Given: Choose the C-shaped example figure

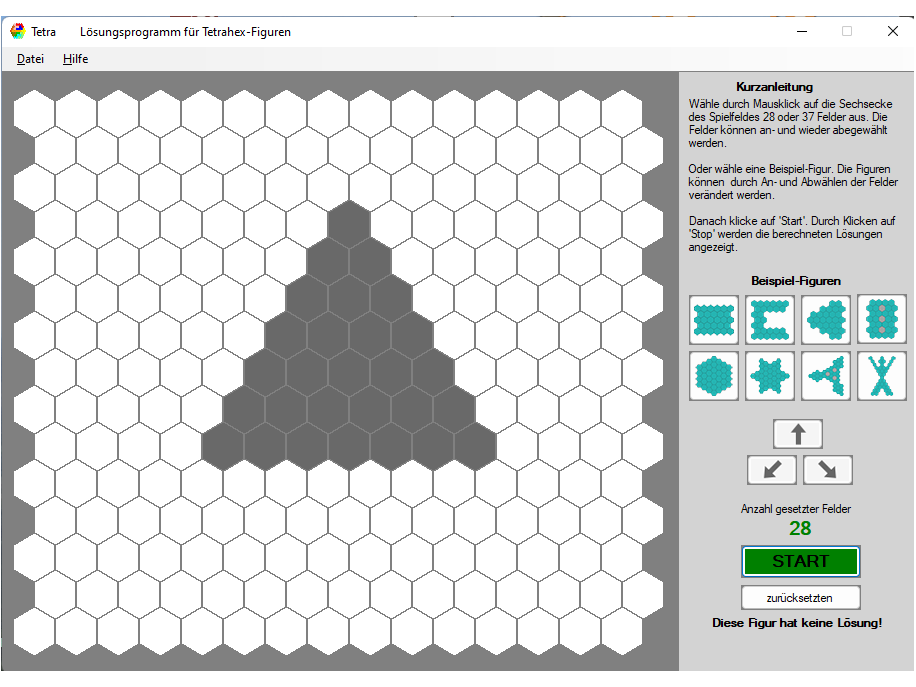Looking at the screenshot, I should coord(770,320).
